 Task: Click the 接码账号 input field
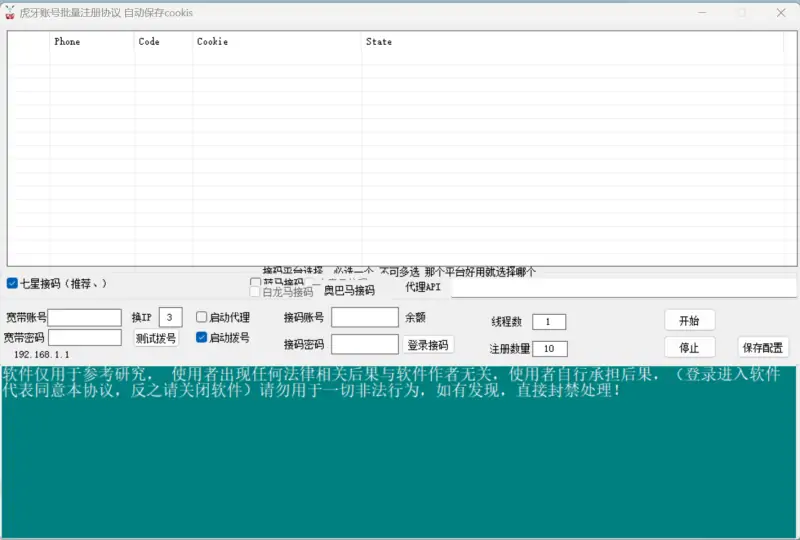coord(365,317)
